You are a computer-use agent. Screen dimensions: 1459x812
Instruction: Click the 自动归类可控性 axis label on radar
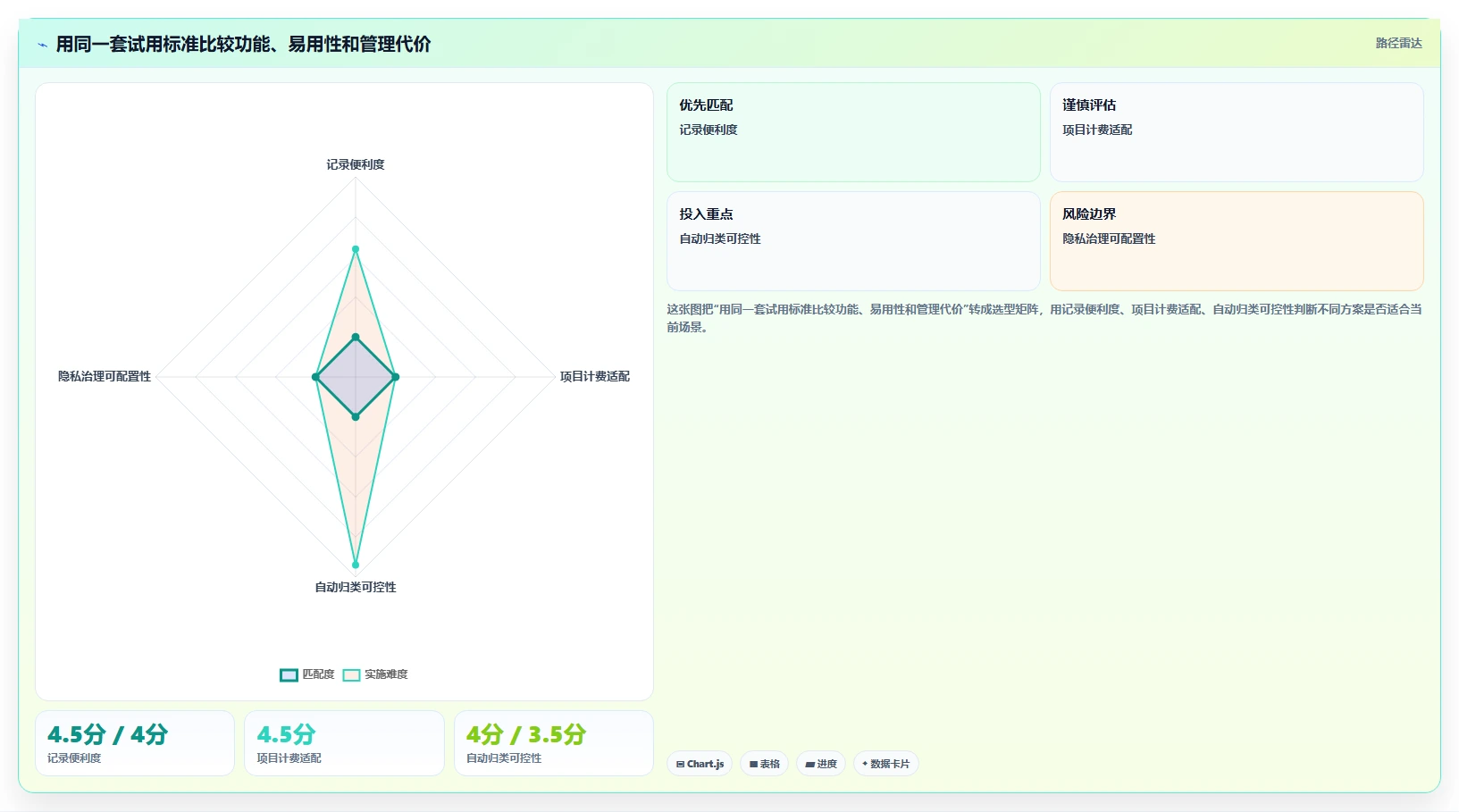tap(356, 587)
